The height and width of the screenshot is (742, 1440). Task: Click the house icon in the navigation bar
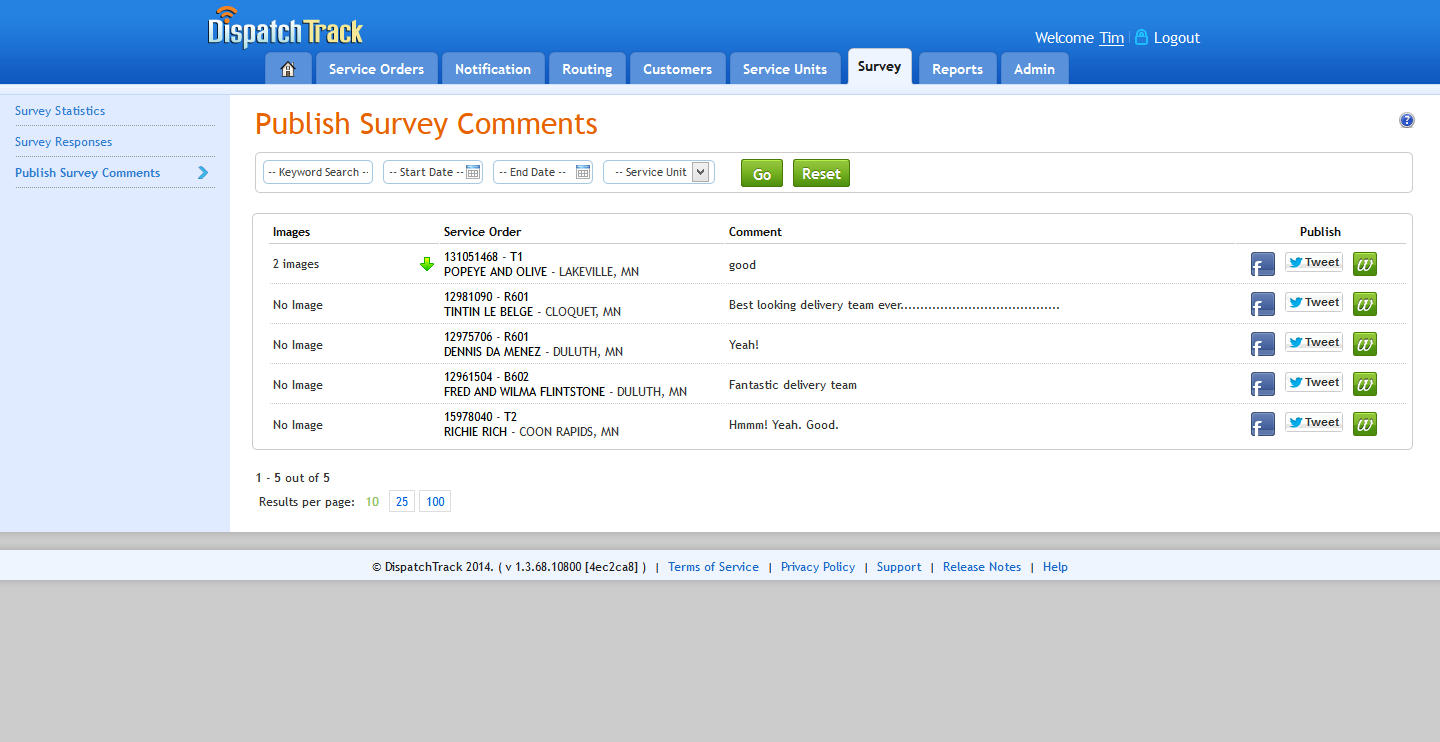point(288,68)
